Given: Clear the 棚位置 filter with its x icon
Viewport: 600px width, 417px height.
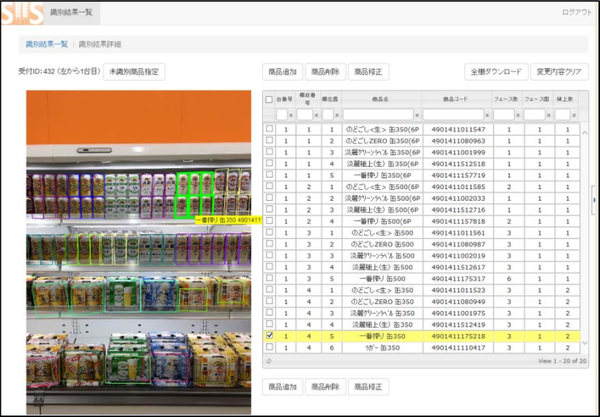Looking at the screenshot, I should click(x=337, y=115).
